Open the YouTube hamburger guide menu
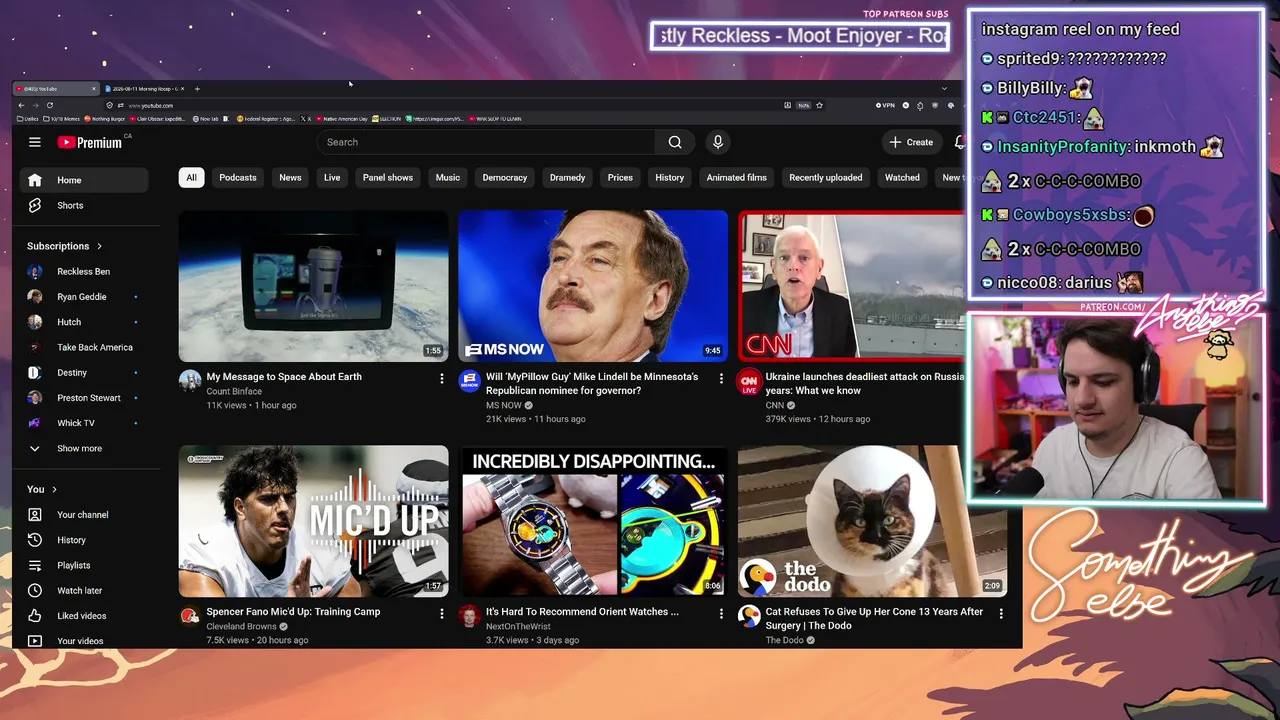Screen dimensions: 1280x720 (x=35, y=142)
